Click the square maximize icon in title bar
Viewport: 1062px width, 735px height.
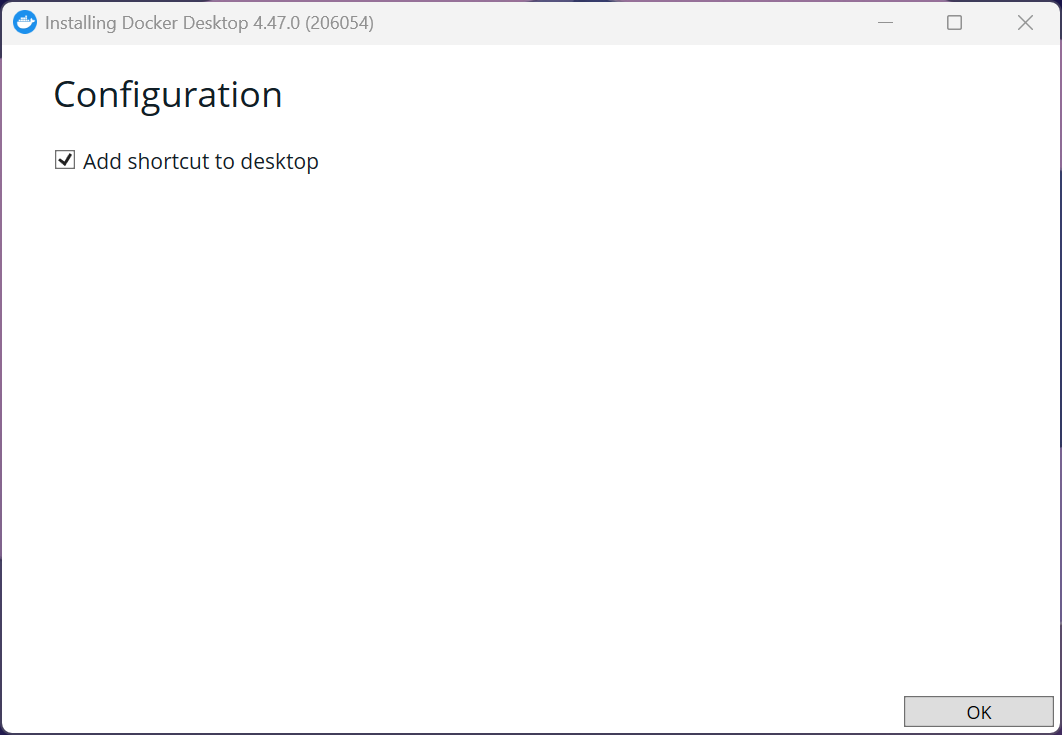click(954, 23)
